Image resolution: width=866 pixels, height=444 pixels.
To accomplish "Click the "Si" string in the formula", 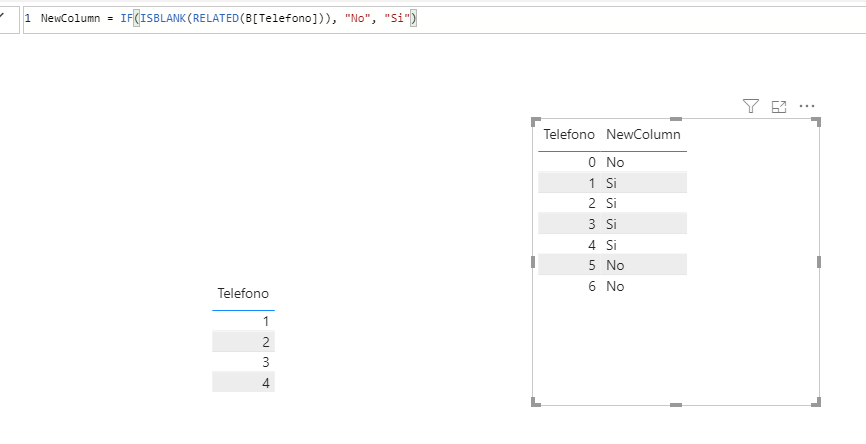I will [x=397, y=18].
